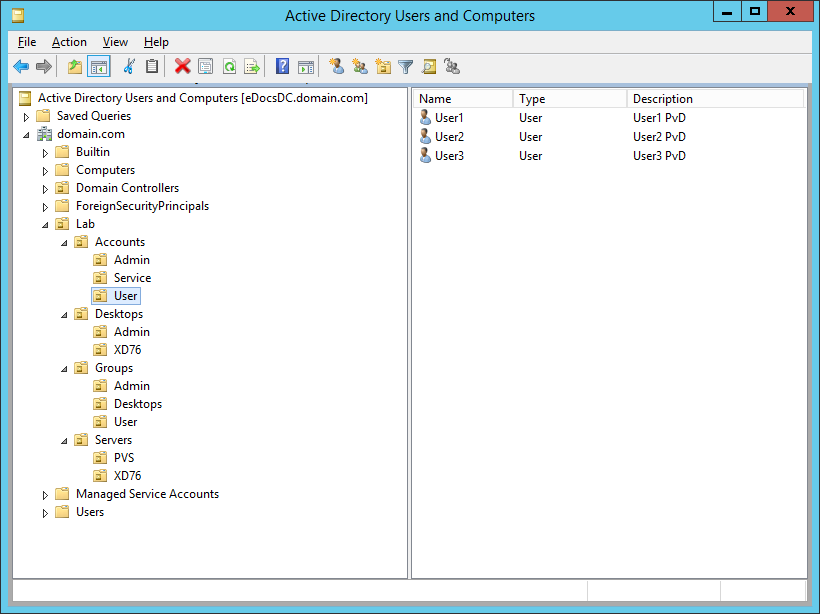Select User2 in the list
Image resolution: width=820 pixels, height=614 pixels.
click(x=449, y=137)
